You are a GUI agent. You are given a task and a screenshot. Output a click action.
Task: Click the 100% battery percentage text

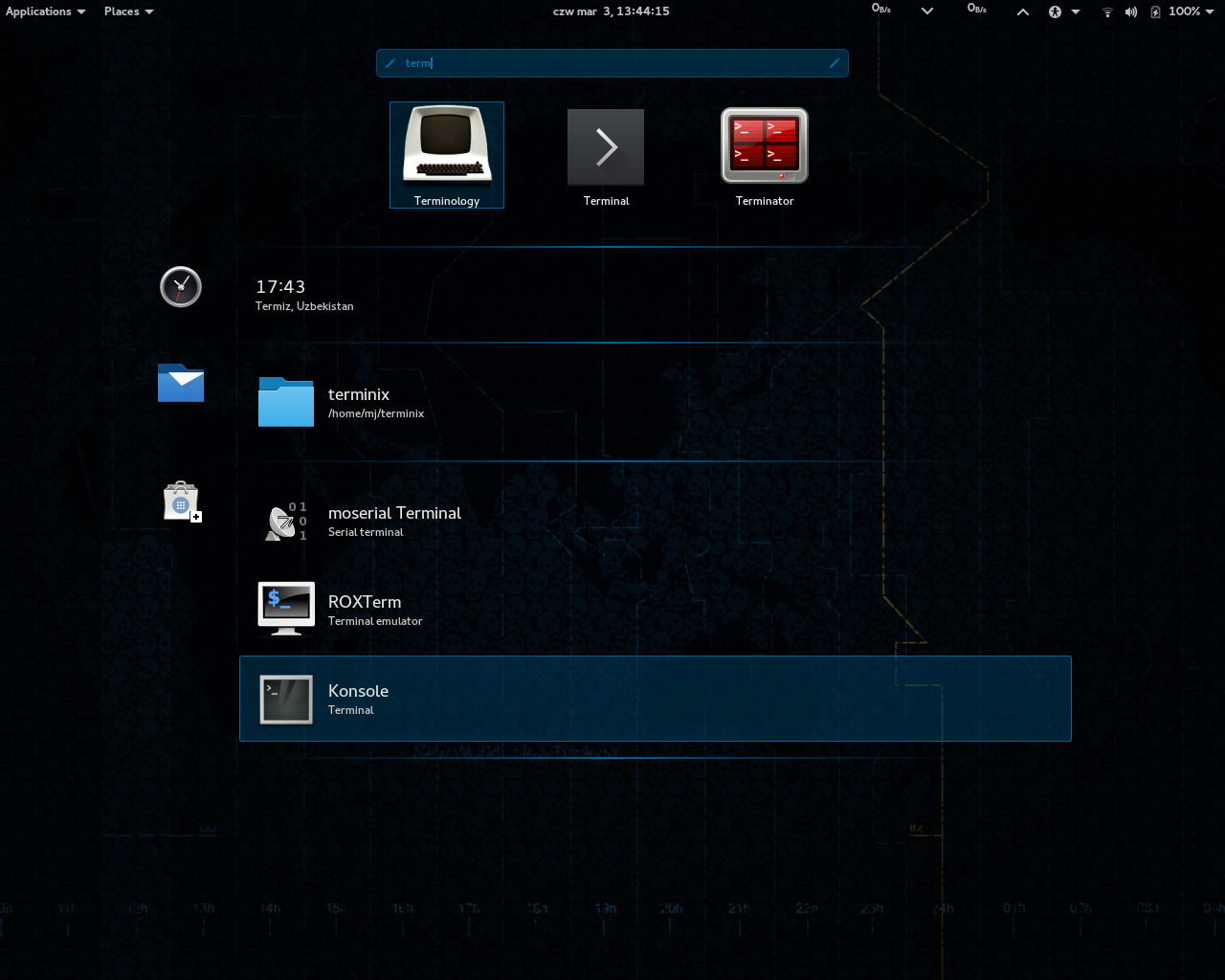point(1184,11)
